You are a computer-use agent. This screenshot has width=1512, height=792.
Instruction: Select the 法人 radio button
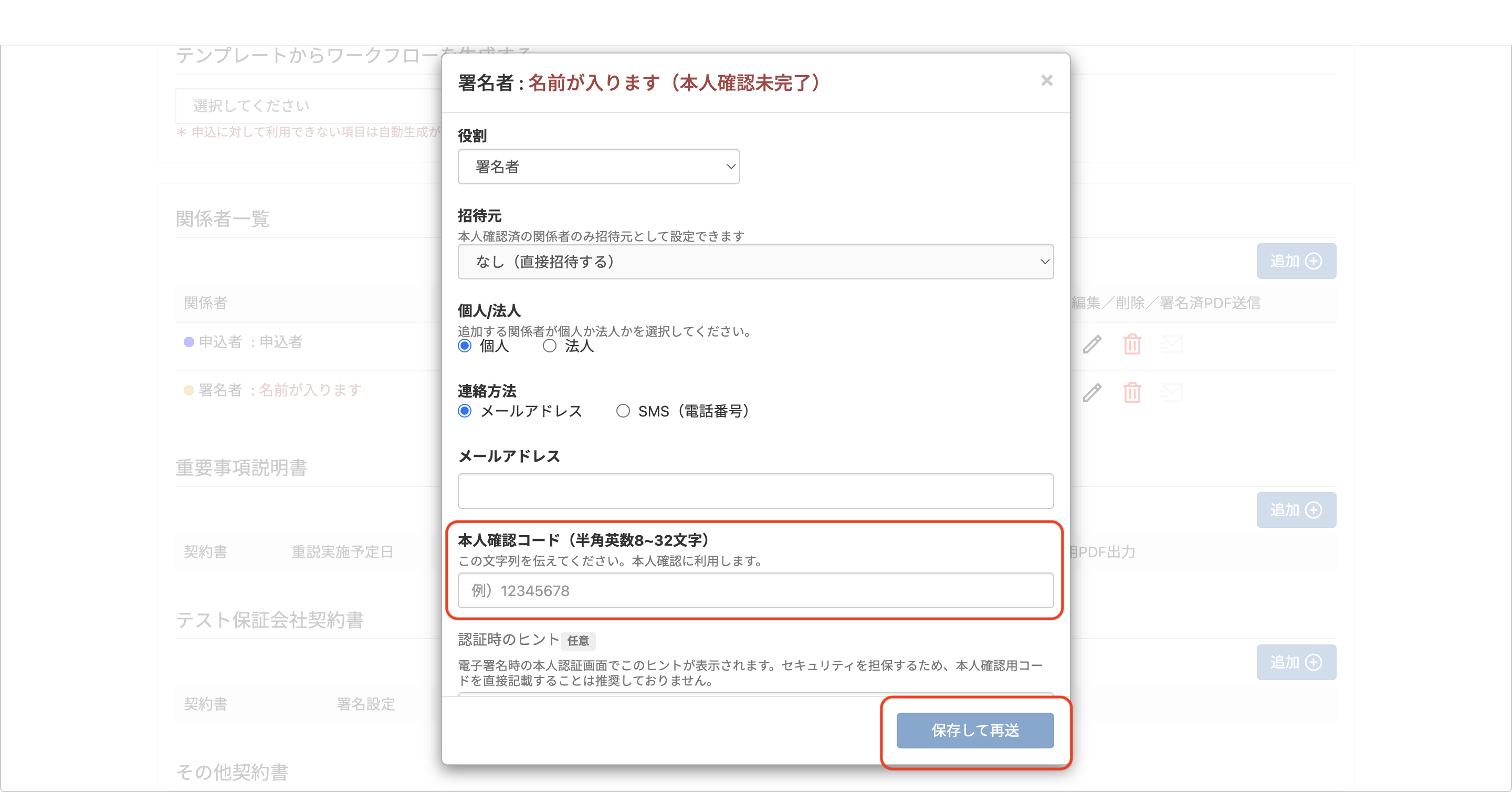tap(549, 346)
